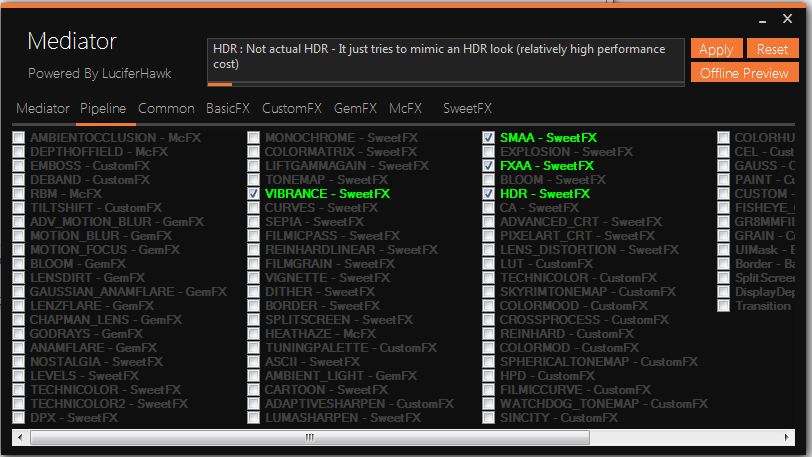Image resolution: width=812 pixels, height=457 pixels.
Task: Enable AMBIENTOCCLUSION - McFX checkbox
Action: click(19, 138)
